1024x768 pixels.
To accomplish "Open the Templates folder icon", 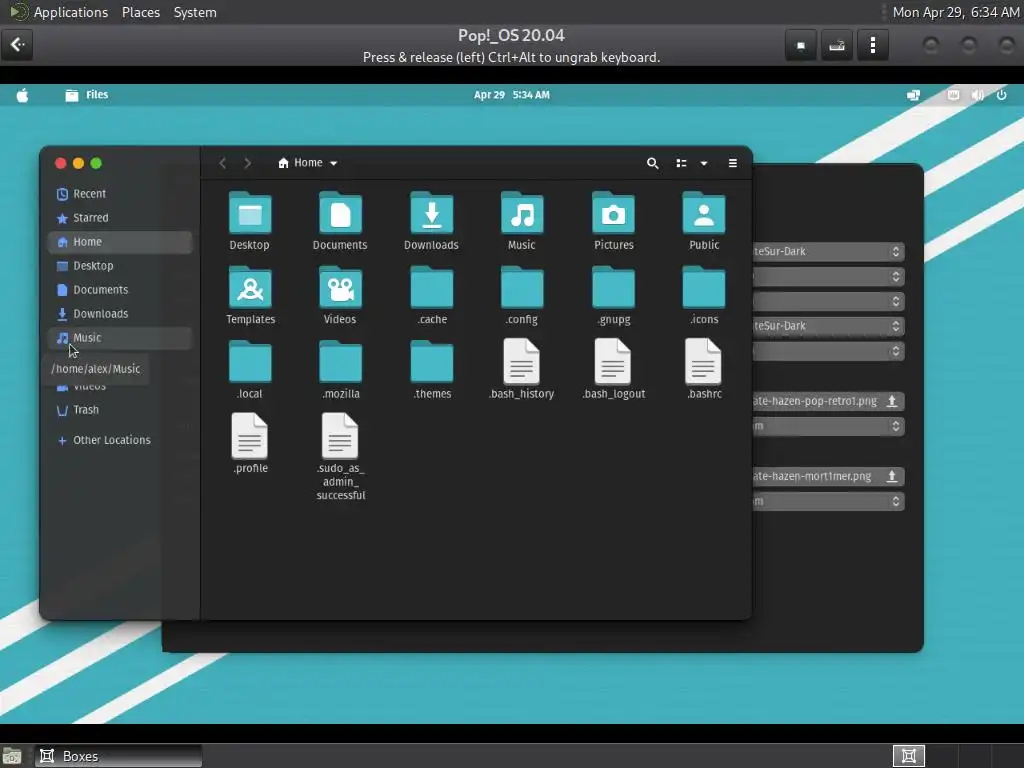I will click(x=249, y=288).
